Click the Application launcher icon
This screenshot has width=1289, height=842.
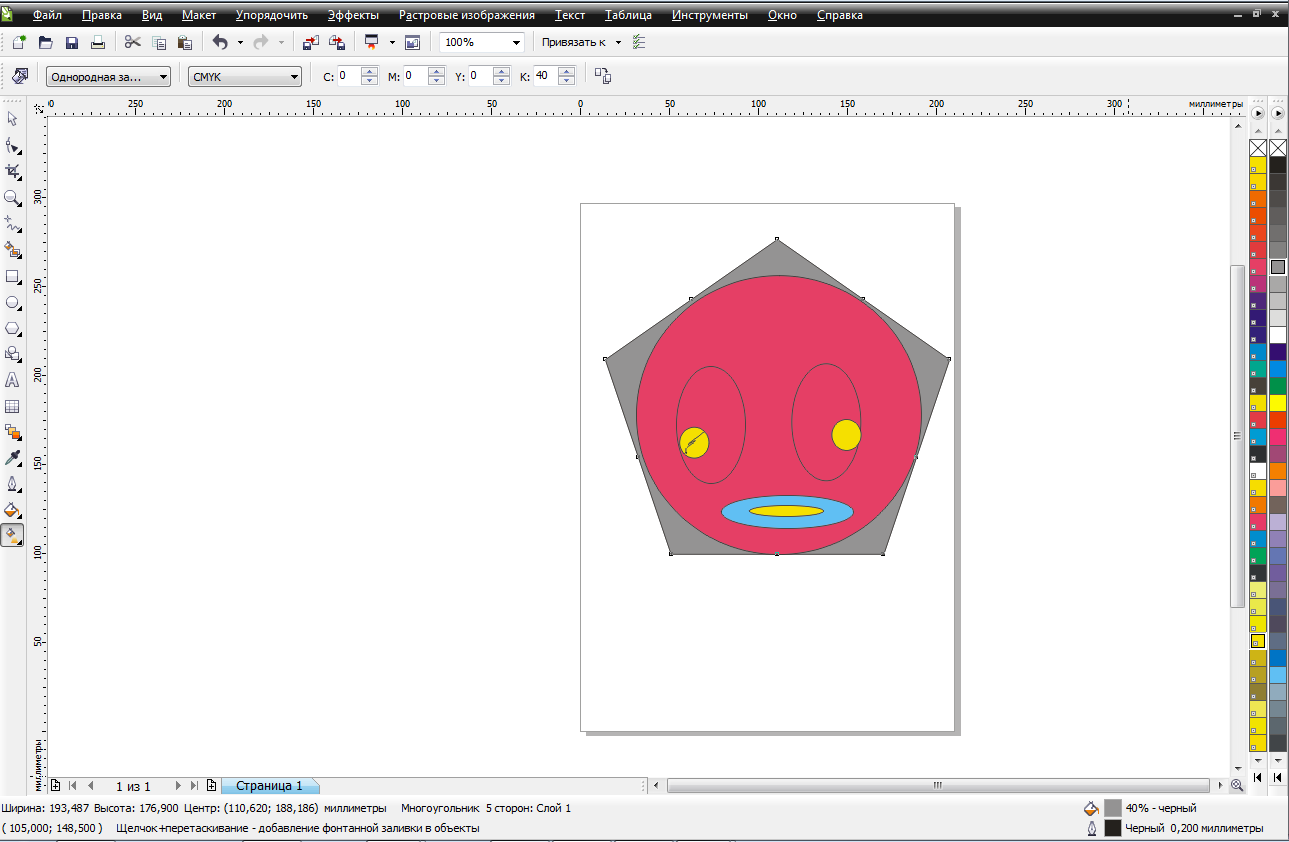coord(372,42)
